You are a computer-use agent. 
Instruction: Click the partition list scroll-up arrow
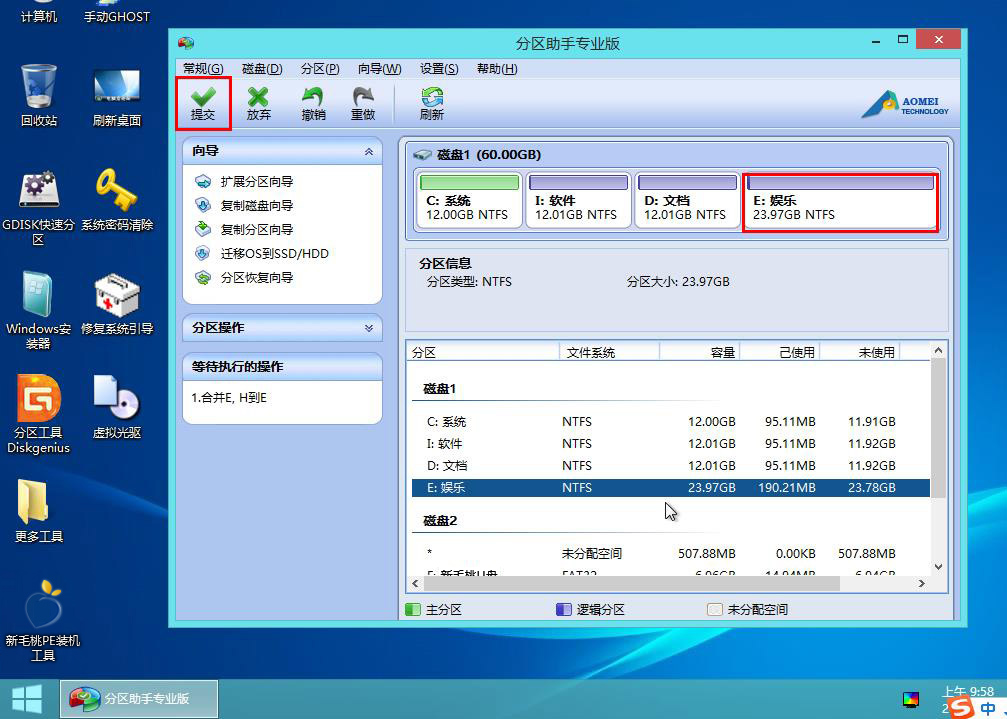938,351
